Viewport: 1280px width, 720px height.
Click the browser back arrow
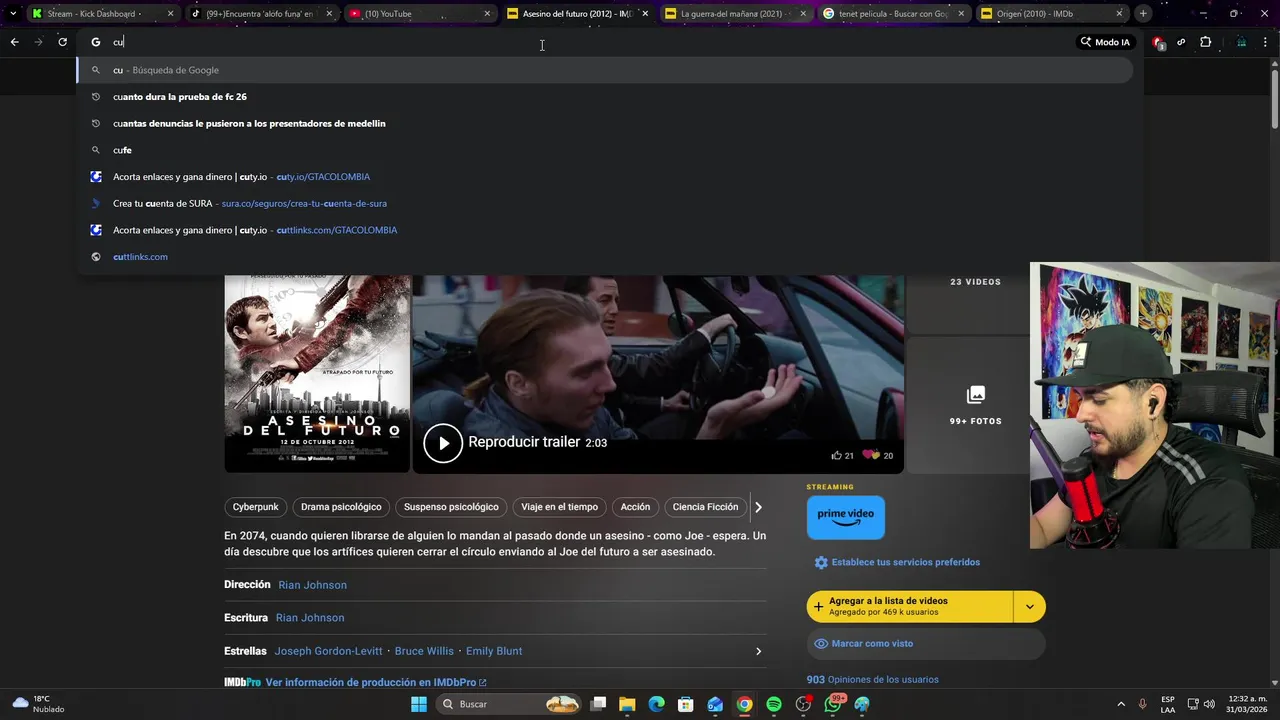14,42
